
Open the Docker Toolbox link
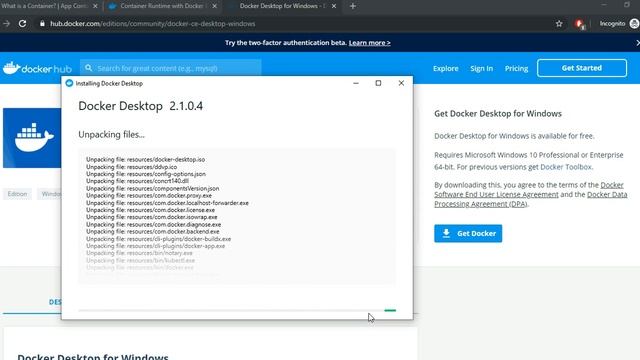point(566,167)
